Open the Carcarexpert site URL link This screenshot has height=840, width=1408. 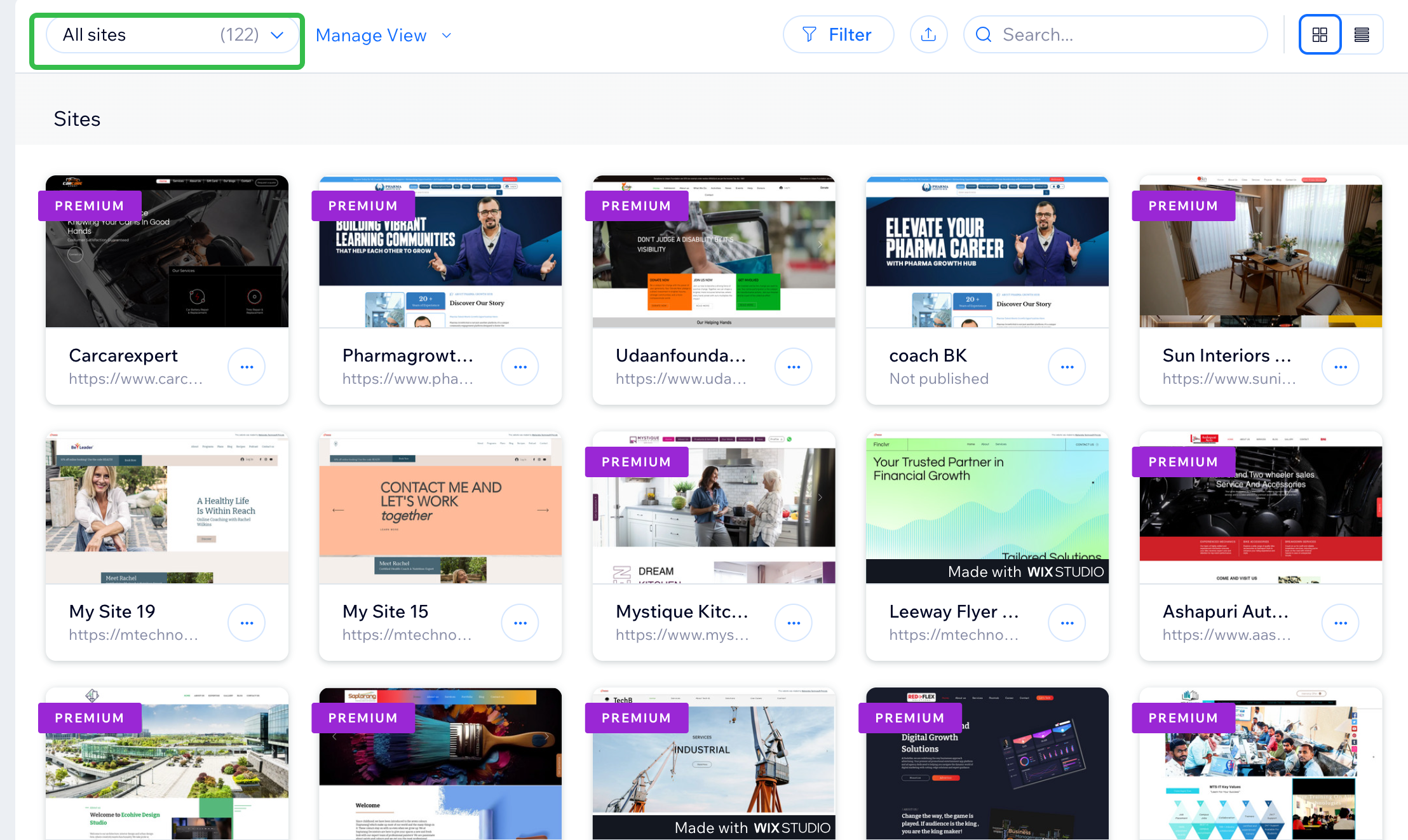pyautogui.click(x=136, y=379)
